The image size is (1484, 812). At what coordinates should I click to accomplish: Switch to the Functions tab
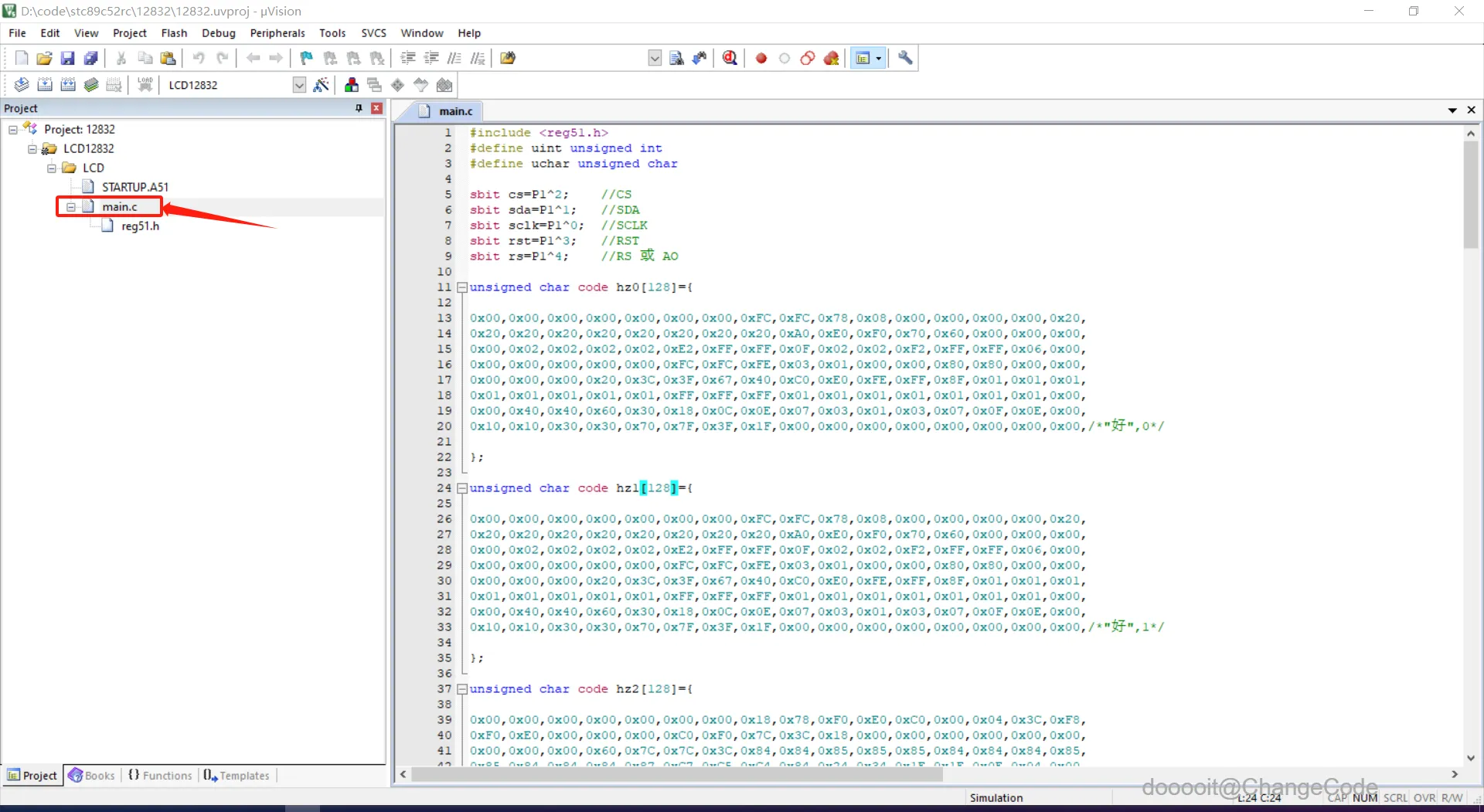click(x=160, y=775)
